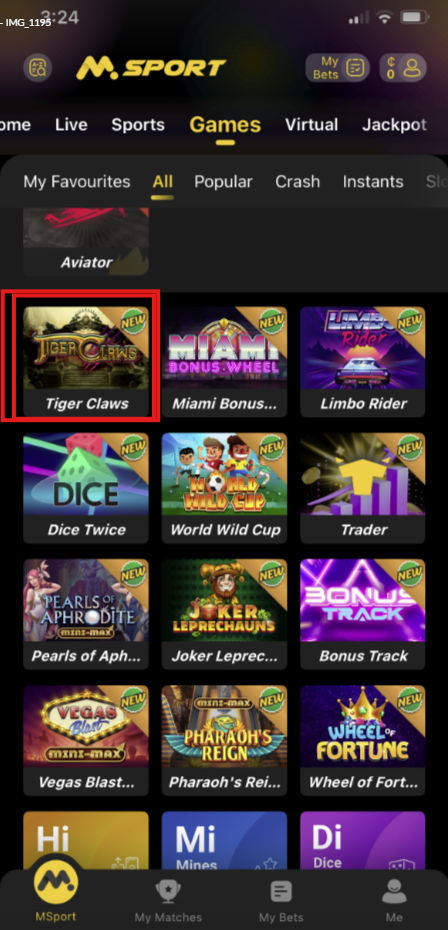Select the Instants games filter
The height and width of the screenshot is (930, 448).
coord(373,181)
